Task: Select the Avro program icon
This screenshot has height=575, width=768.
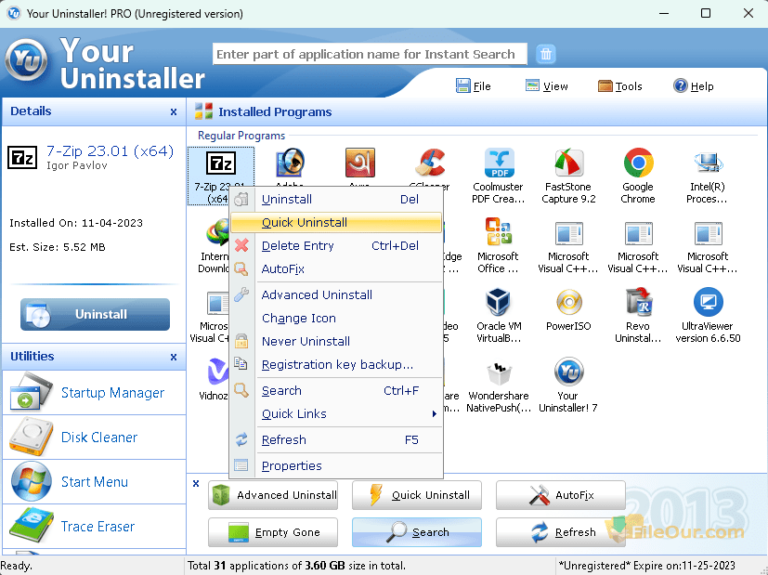Action: 360,163
